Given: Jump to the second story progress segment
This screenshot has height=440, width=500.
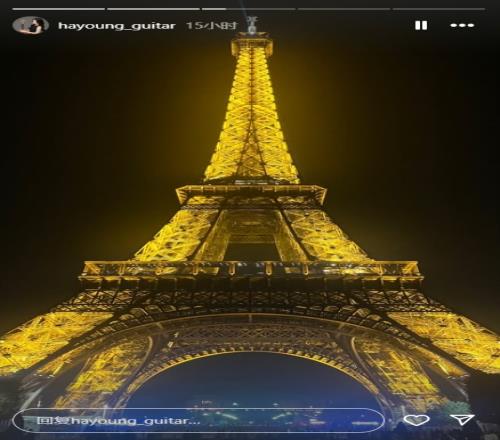Looking at the screenshot, I should [153, 9].
